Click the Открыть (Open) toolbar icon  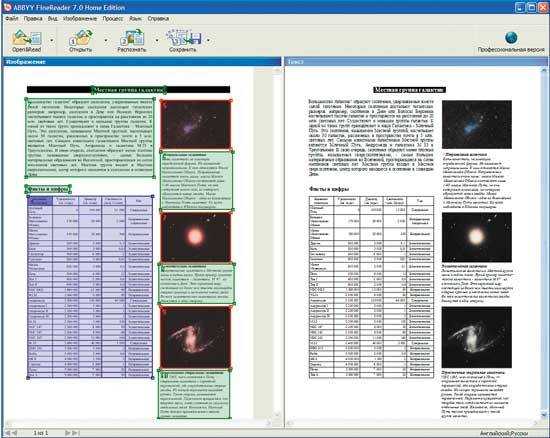point(81,38)
